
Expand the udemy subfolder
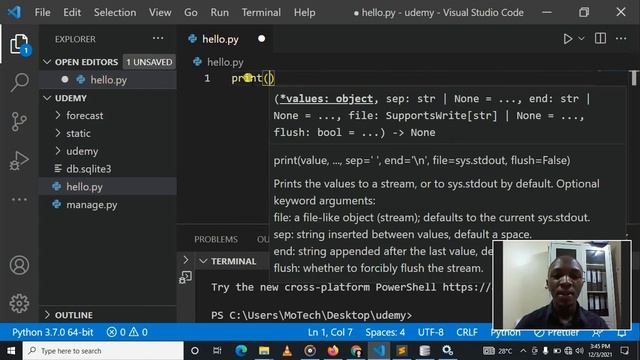[x=108, y=151]
